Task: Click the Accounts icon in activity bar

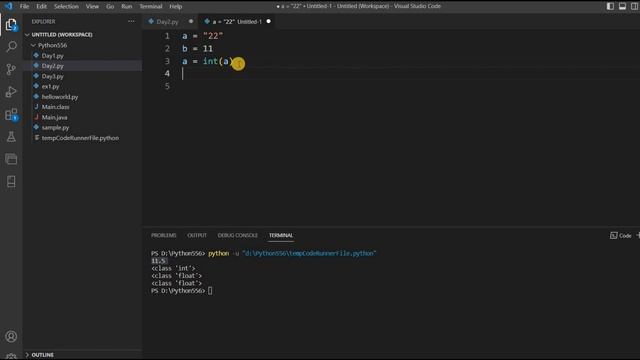Action: point(11,336)
